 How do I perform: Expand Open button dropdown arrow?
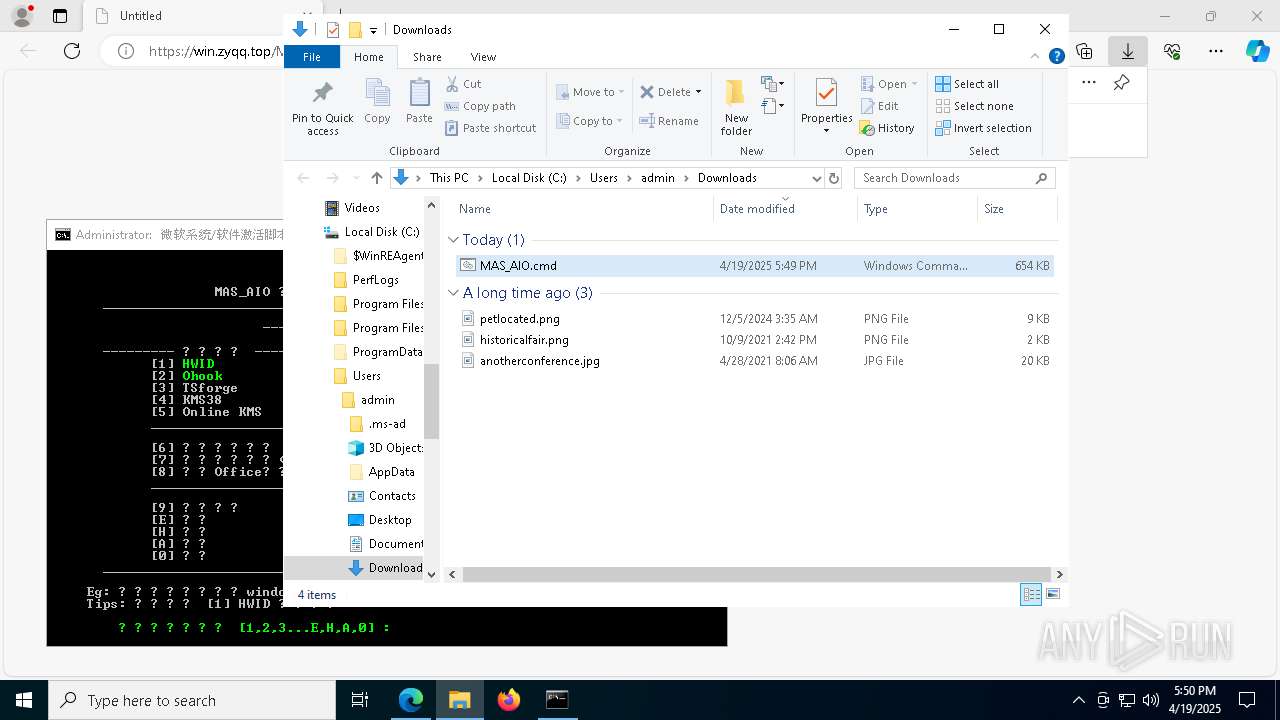(914, 84)
